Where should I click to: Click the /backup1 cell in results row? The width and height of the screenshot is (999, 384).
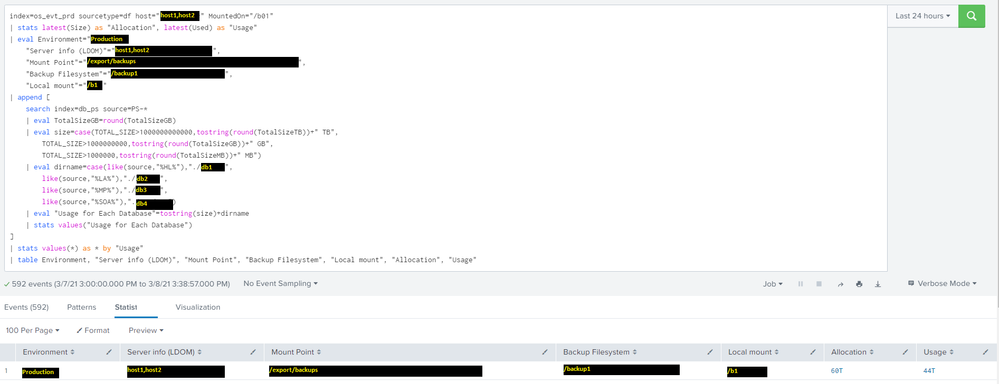pyautogui.click(x=621, y=369)
